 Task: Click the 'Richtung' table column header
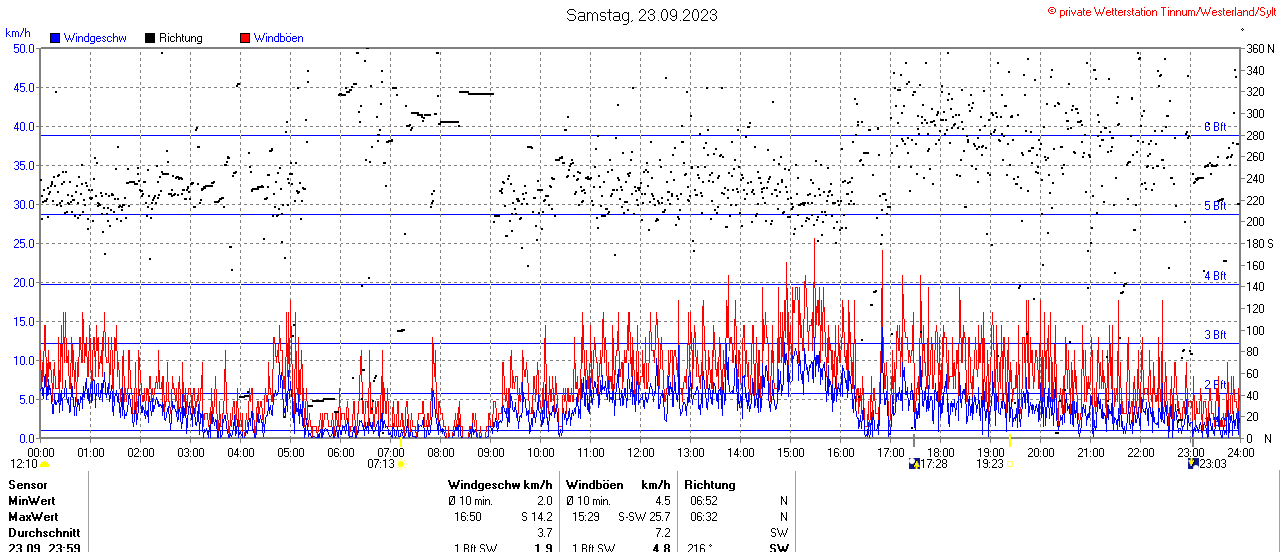(x=710, y=484)
